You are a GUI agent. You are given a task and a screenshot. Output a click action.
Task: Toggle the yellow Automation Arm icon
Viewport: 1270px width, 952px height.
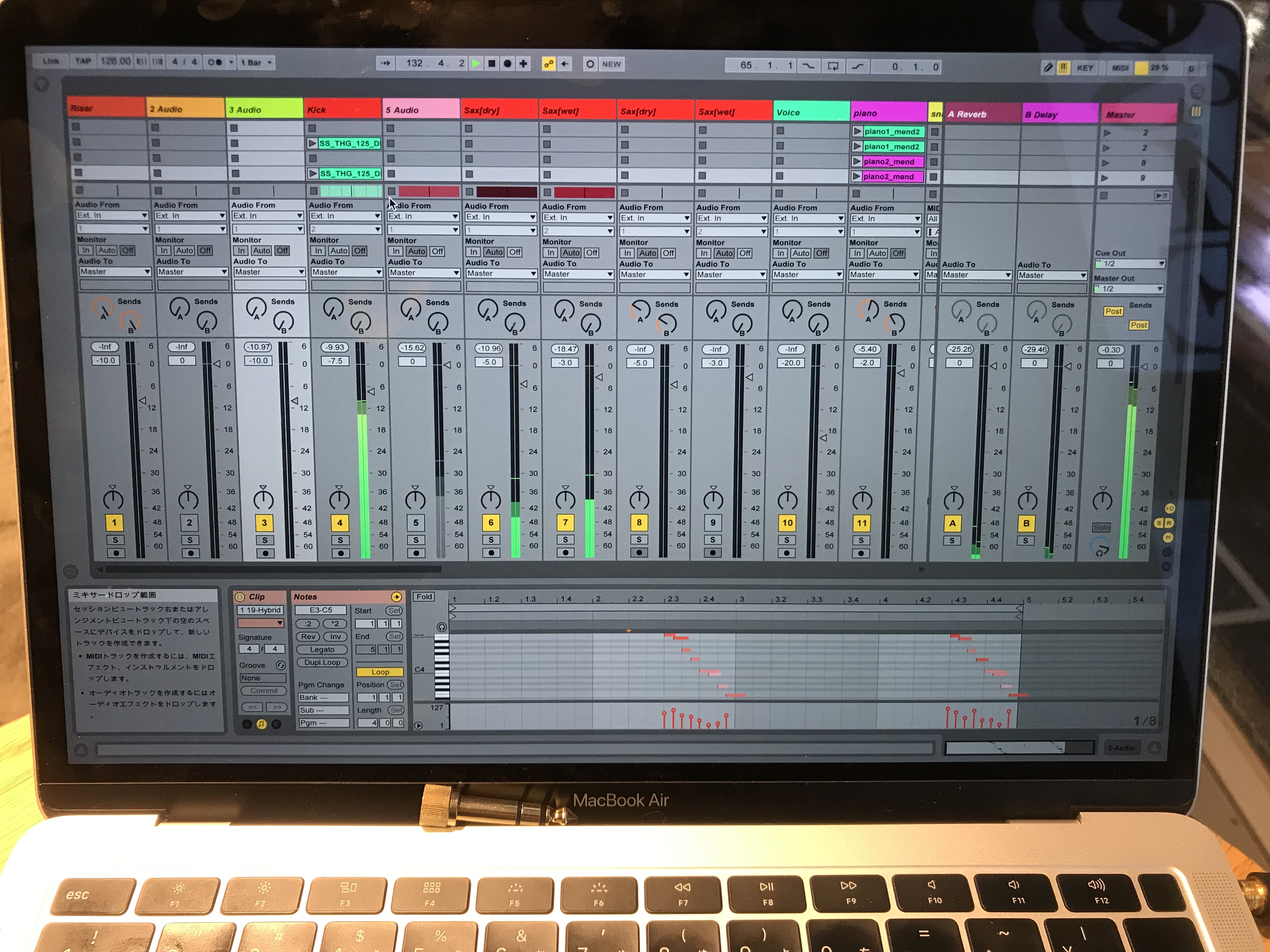(548, 64)
